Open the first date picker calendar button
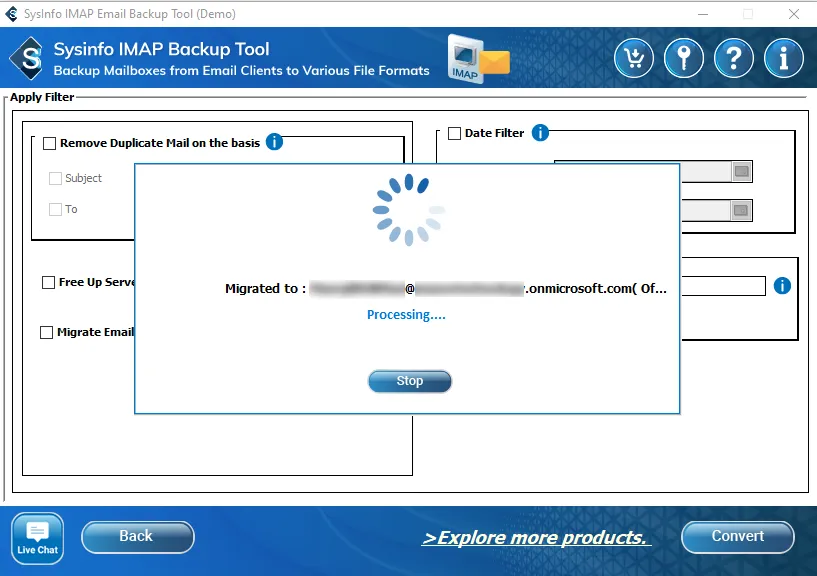Viewport: 817px width, 576px height. (741, 172)
